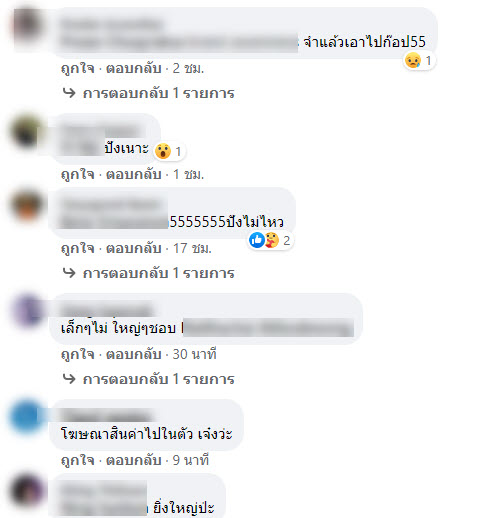Like the โฆษณาสินค้าไปในตัว comment
This screenshot has height=518, width=481.
(78, 460)
